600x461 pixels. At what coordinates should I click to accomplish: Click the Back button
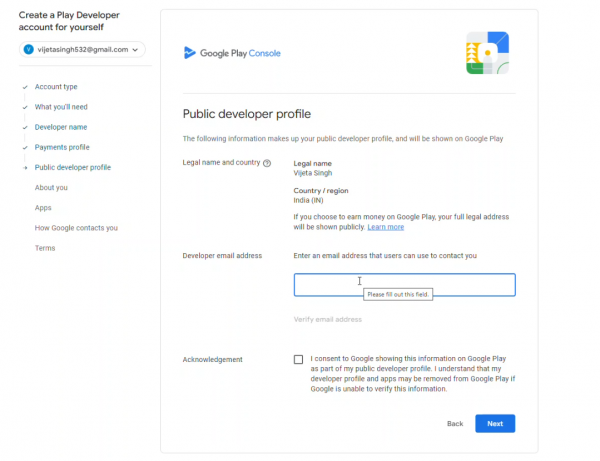(455, 424)
